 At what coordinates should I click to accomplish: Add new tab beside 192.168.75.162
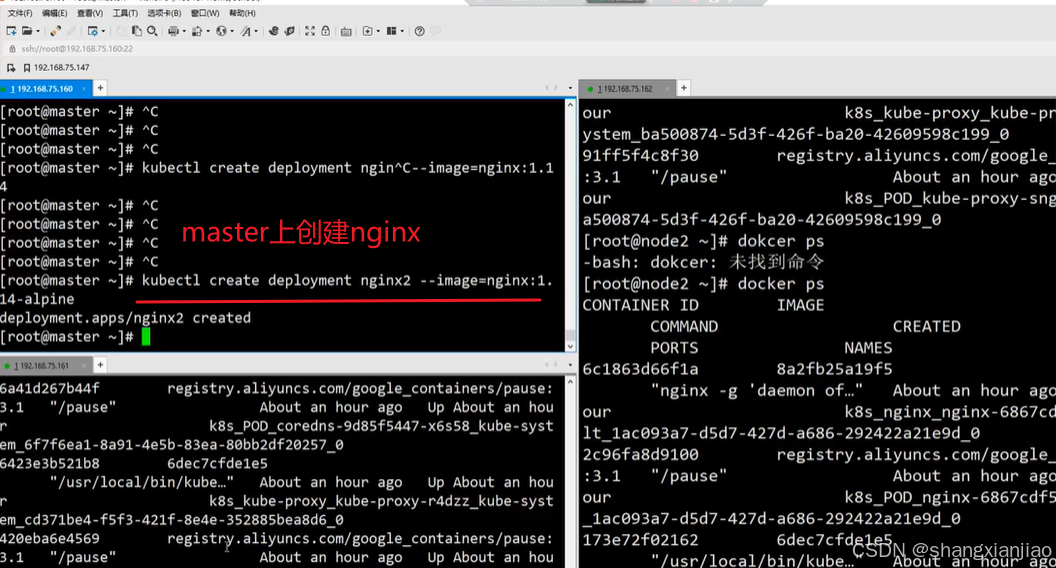[684, 88]
